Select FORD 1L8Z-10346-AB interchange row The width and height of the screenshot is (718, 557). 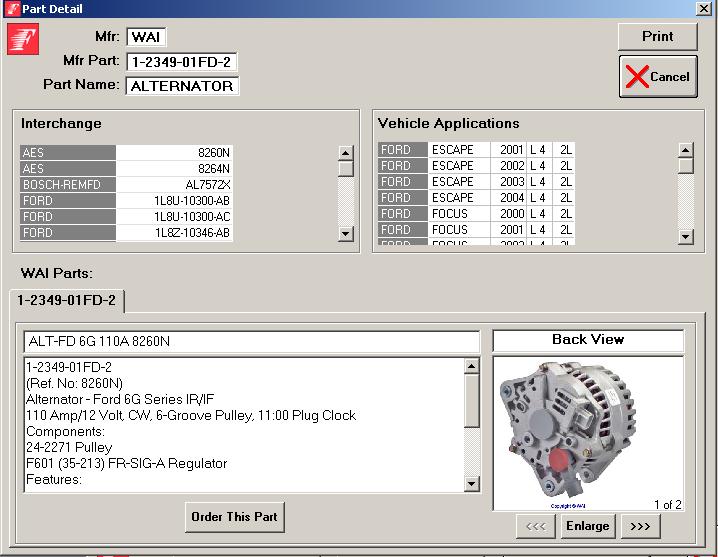click(x=126, y=233)
